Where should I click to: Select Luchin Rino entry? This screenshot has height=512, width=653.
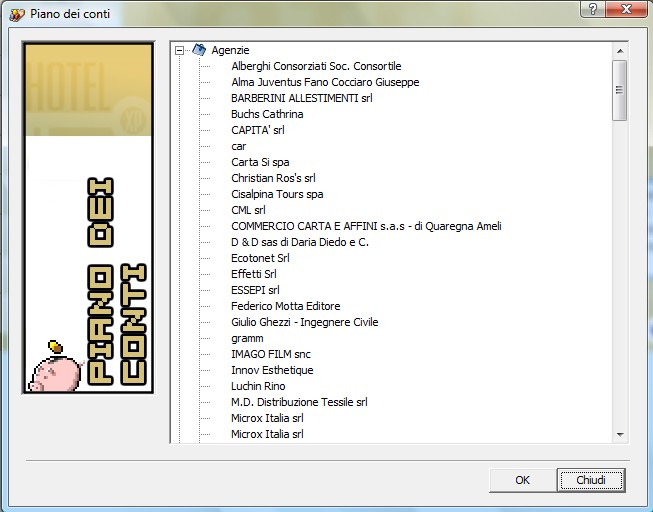[x=258, y=386]
